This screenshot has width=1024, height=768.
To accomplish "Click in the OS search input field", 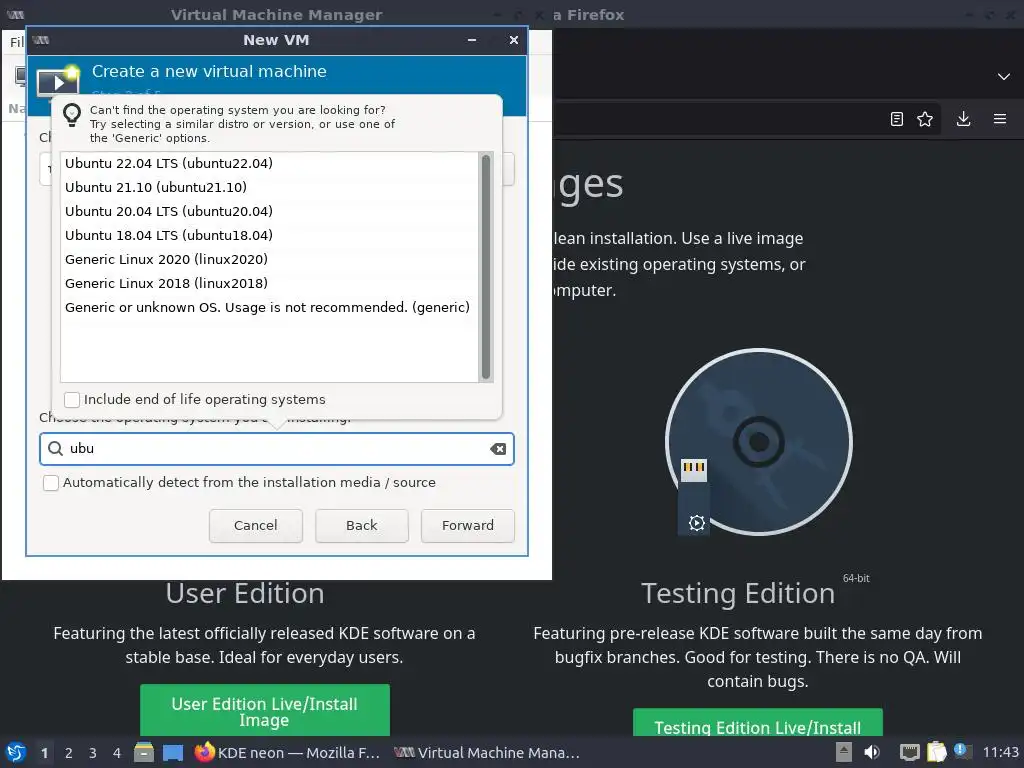I will coord(277,449).
